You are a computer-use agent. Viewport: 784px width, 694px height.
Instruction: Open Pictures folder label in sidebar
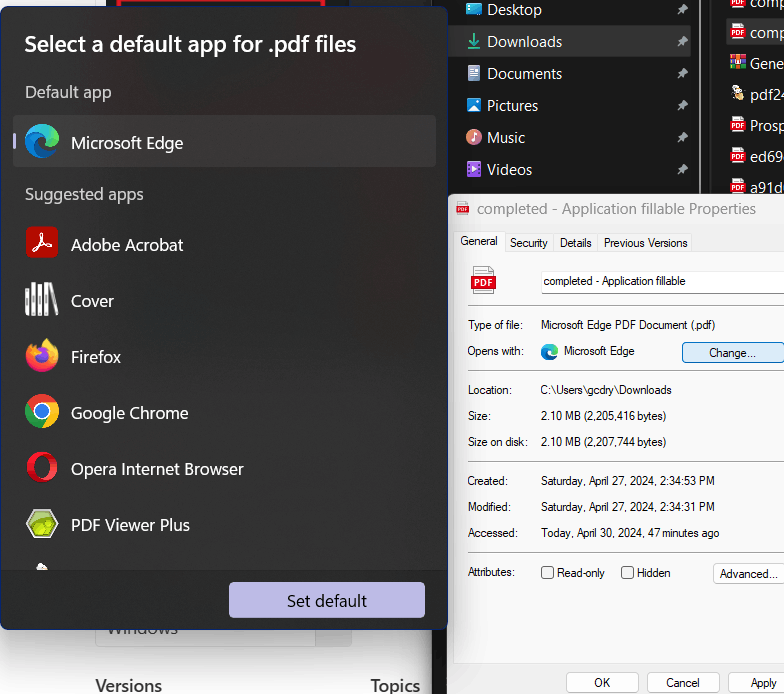pos(512,106)
